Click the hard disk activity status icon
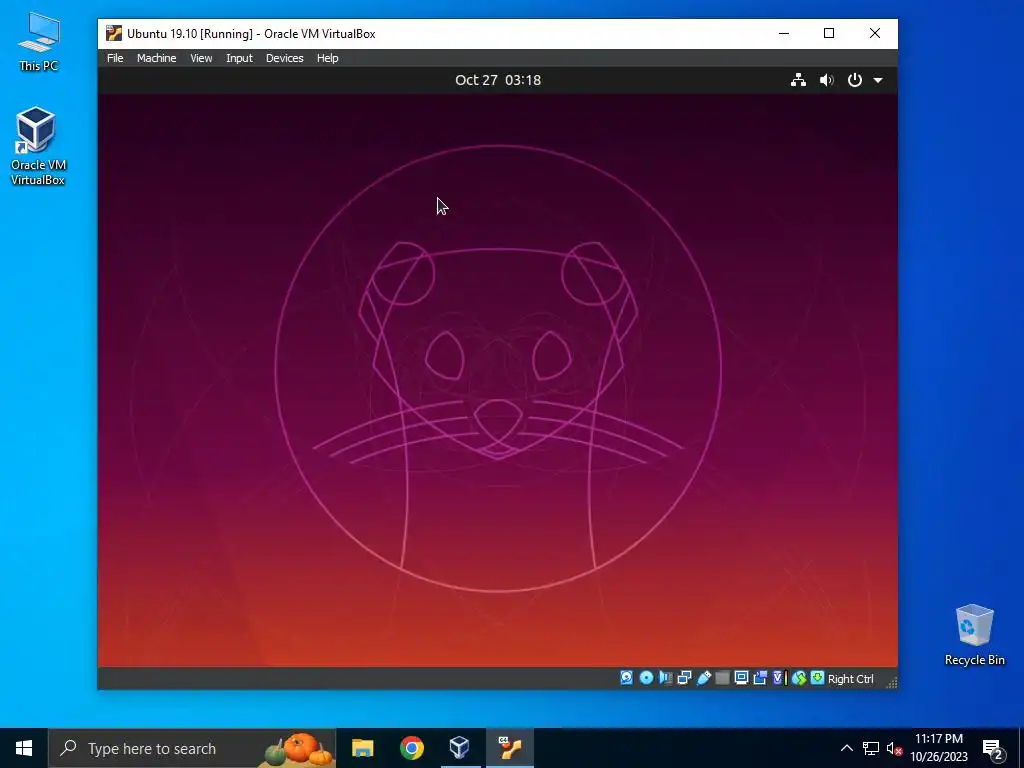This screenshot has height=768, width=1024. (x=626, y=678)
